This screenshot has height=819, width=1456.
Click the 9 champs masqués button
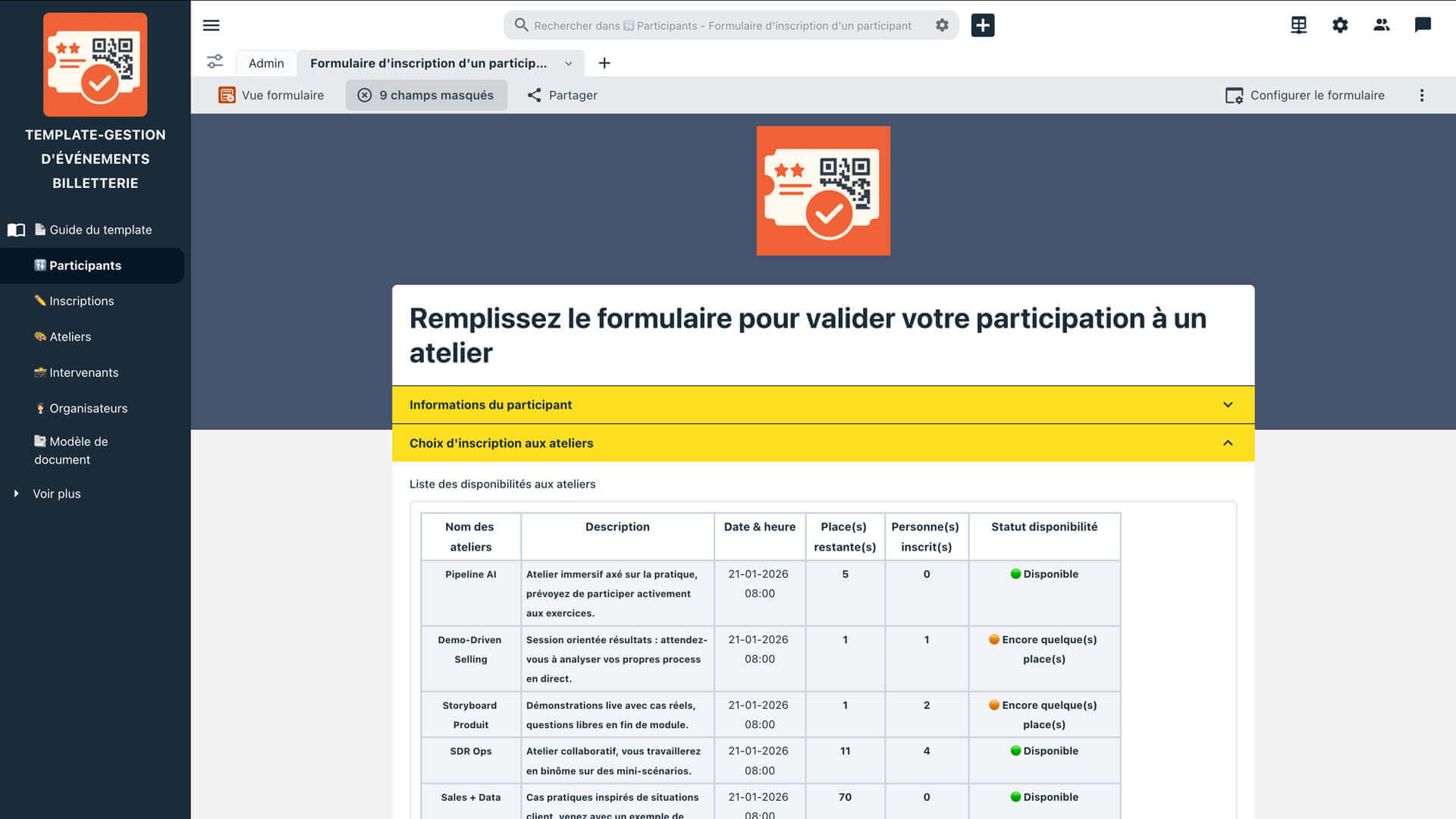point(426,95)
